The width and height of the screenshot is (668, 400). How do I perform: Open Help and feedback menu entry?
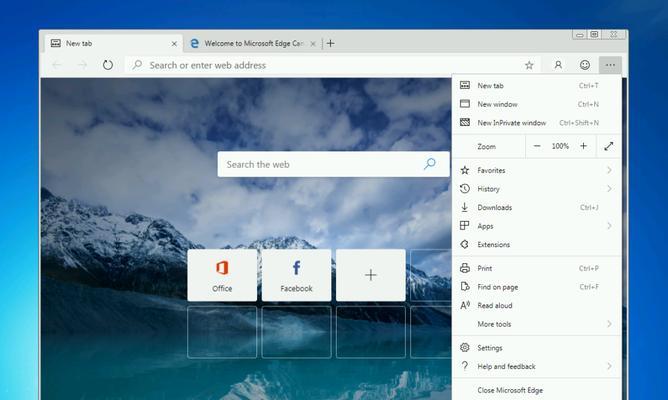(x=536, y=366)
